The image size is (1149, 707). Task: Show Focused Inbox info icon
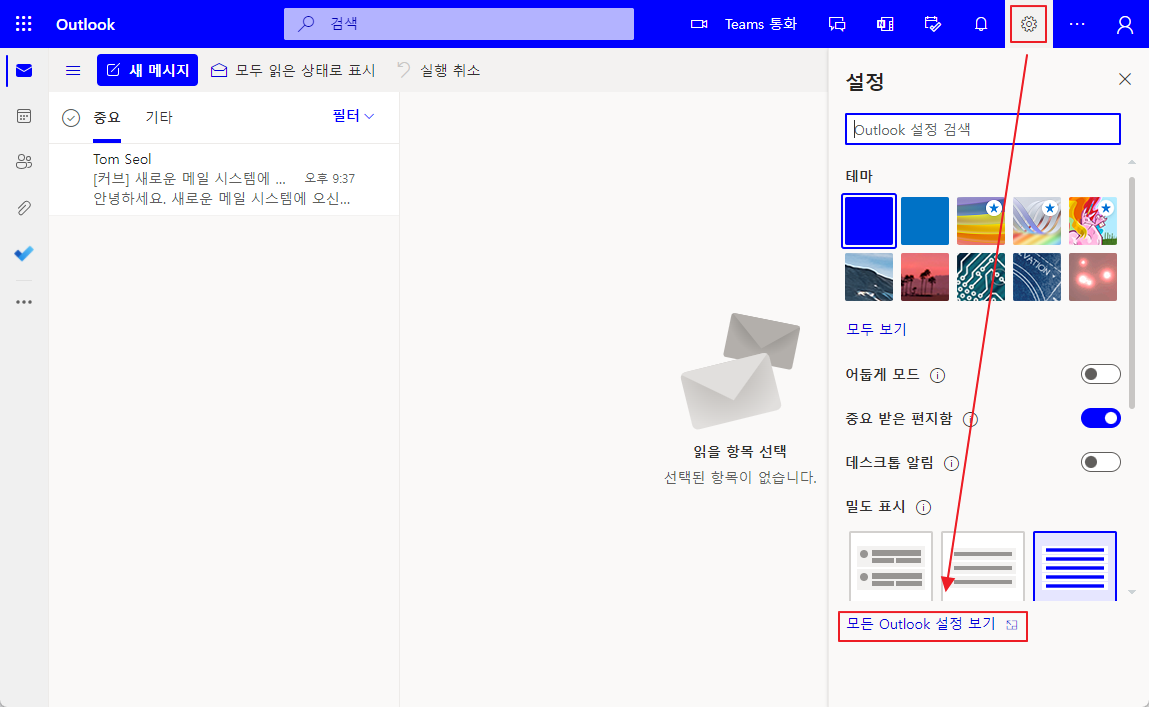970,420
